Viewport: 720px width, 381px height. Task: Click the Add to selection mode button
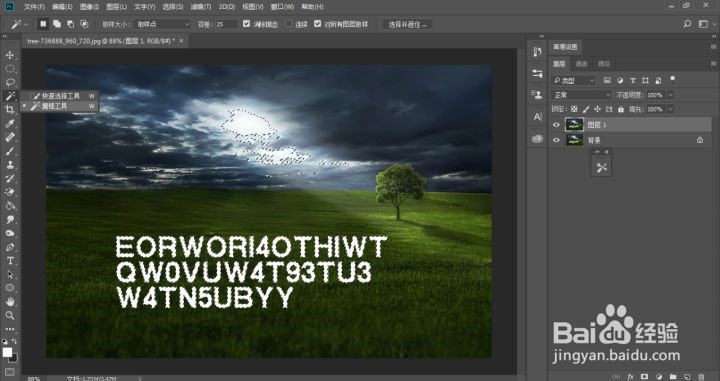[57, 24]
